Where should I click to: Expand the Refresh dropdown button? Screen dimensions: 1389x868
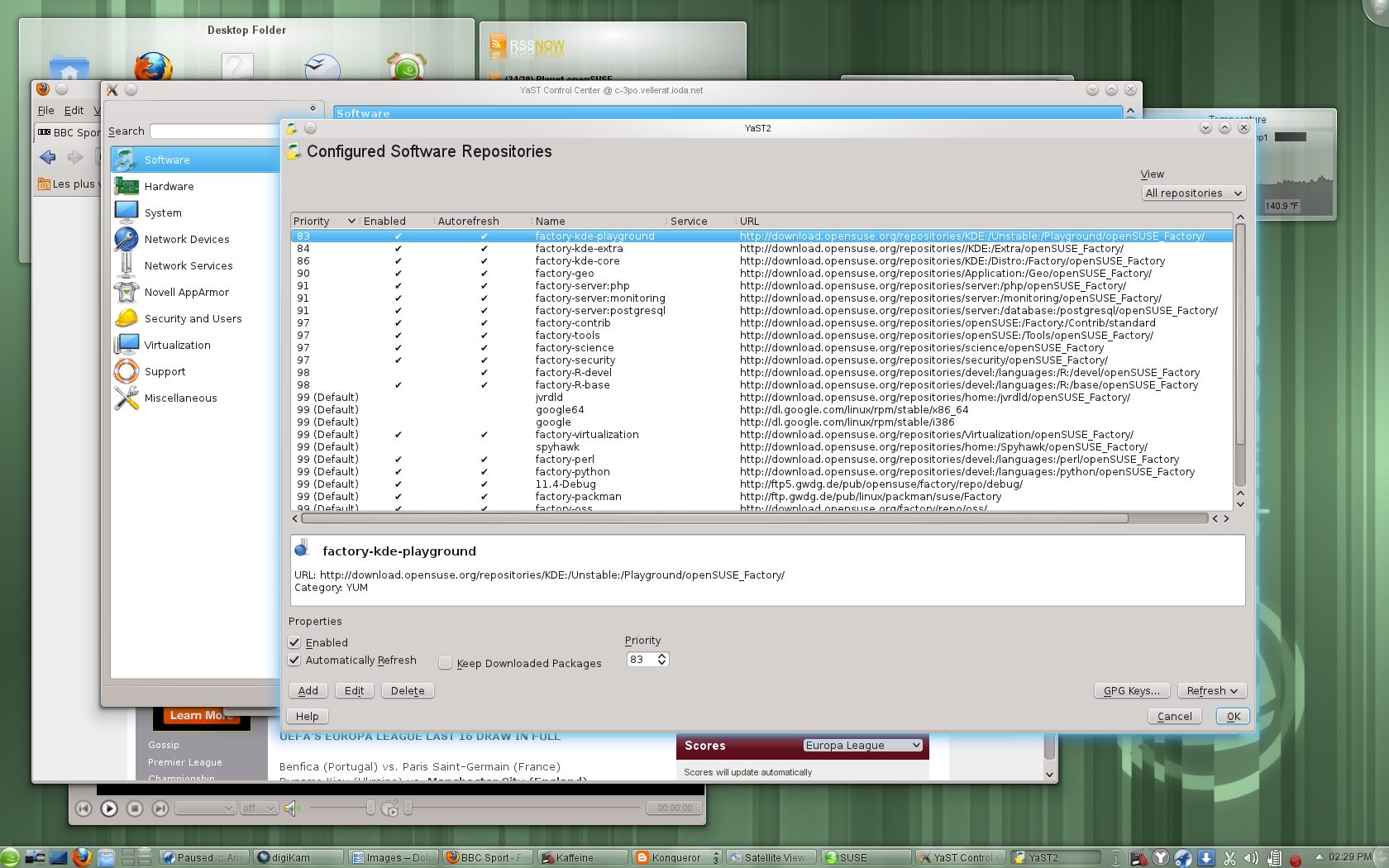pos(1211,691)
